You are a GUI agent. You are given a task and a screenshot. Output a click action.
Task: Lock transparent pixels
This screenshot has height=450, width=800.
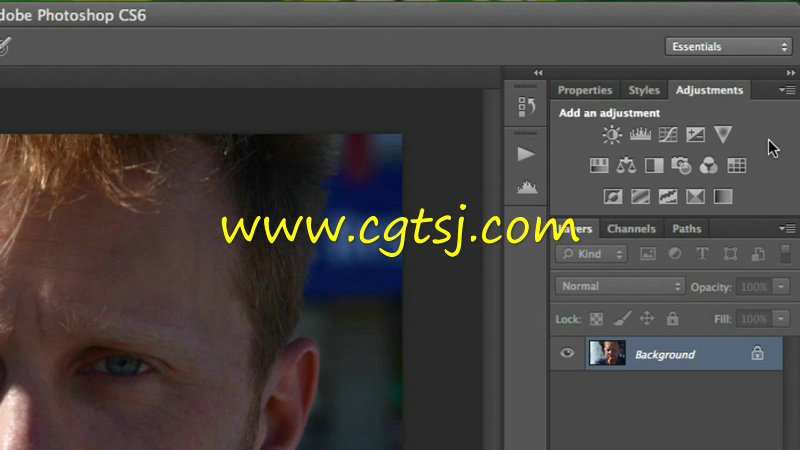pos(596,319)
